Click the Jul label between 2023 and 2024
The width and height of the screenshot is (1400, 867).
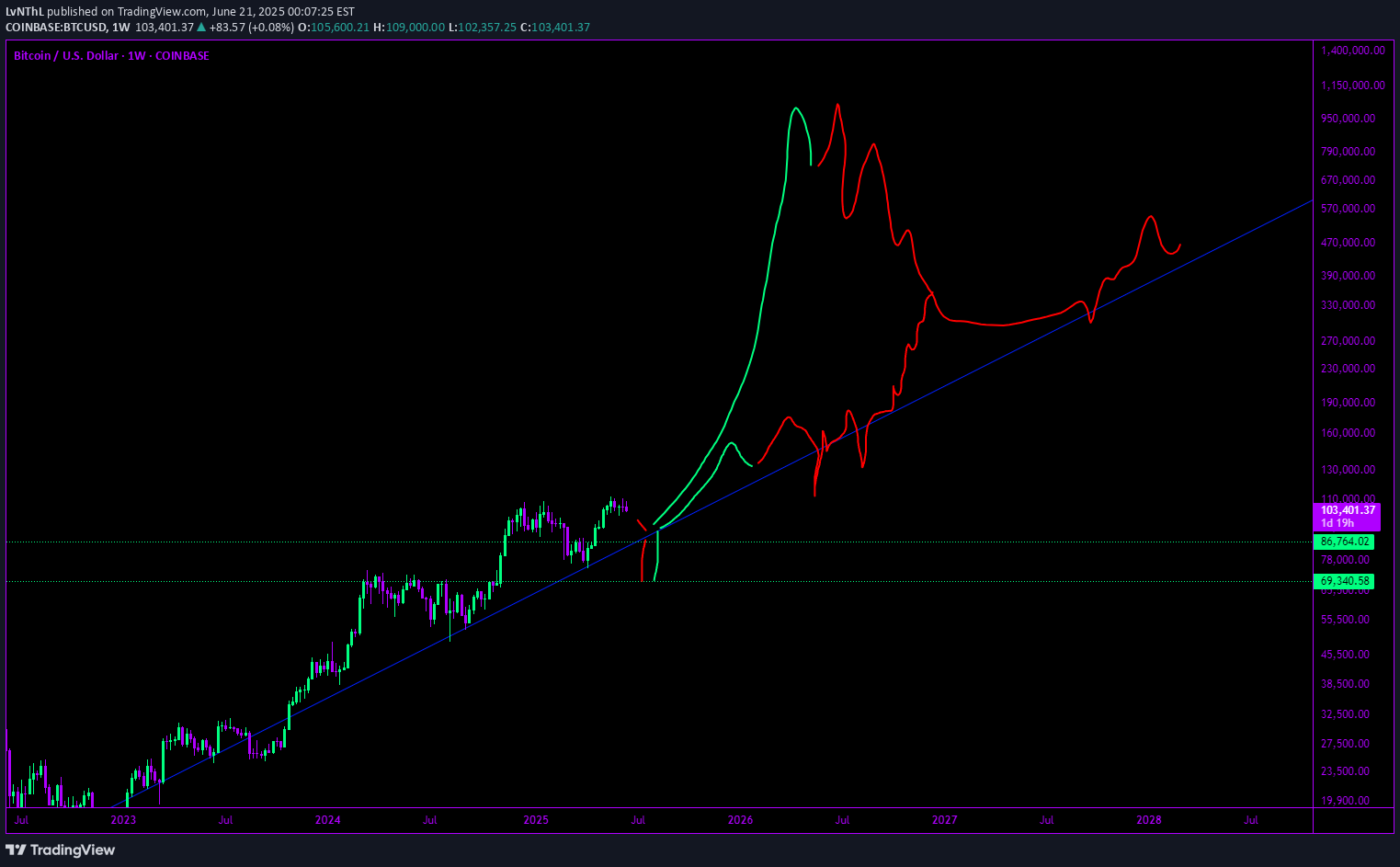tap(225, 820)
